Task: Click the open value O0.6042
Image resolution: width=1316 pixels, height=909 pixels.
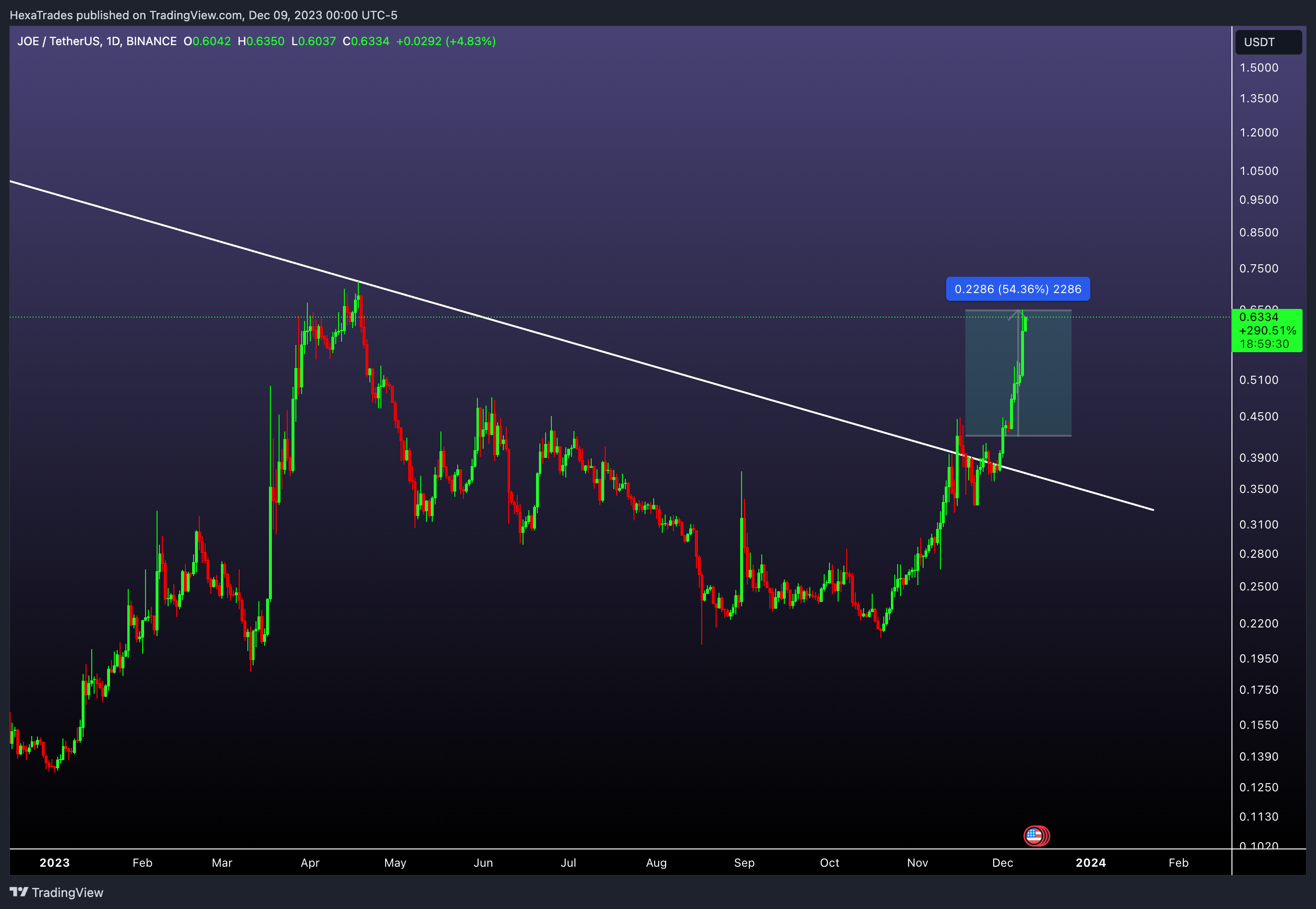Action: (207, 41)
